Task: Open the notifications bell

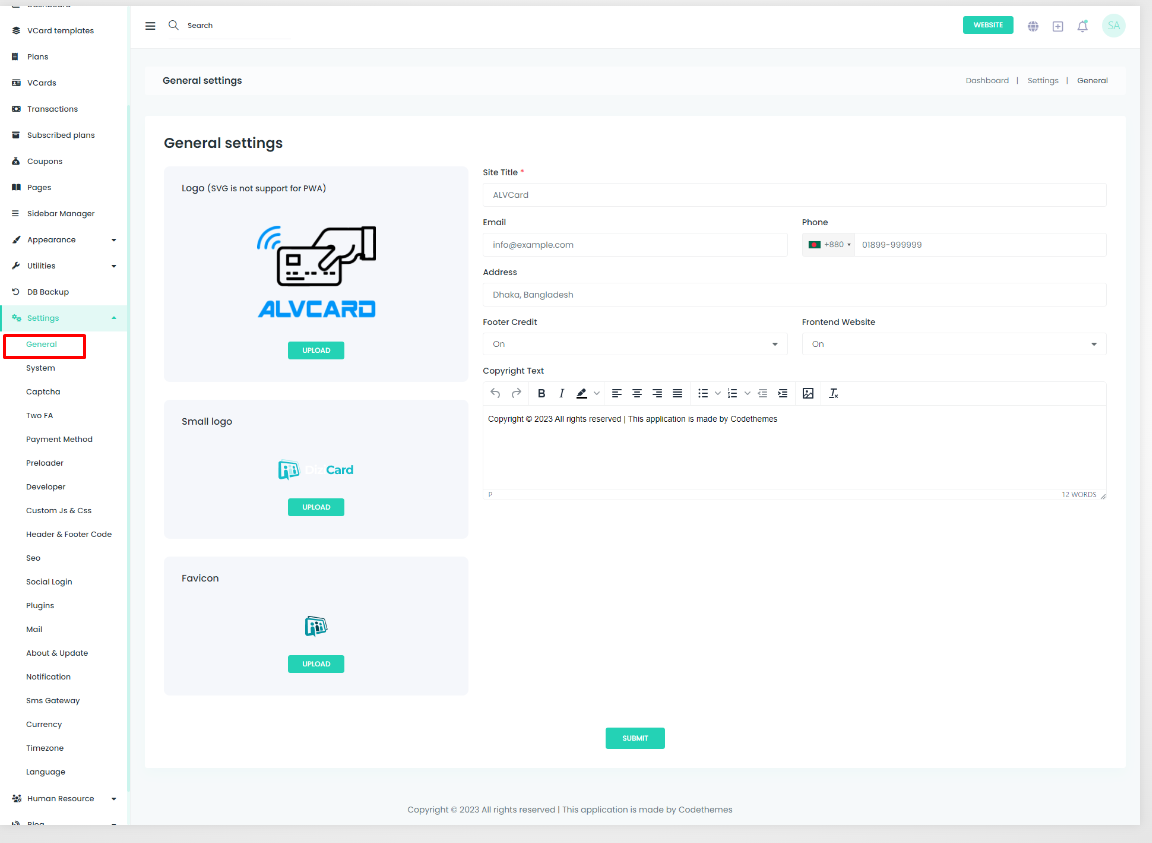Action: coord(1082,26)
